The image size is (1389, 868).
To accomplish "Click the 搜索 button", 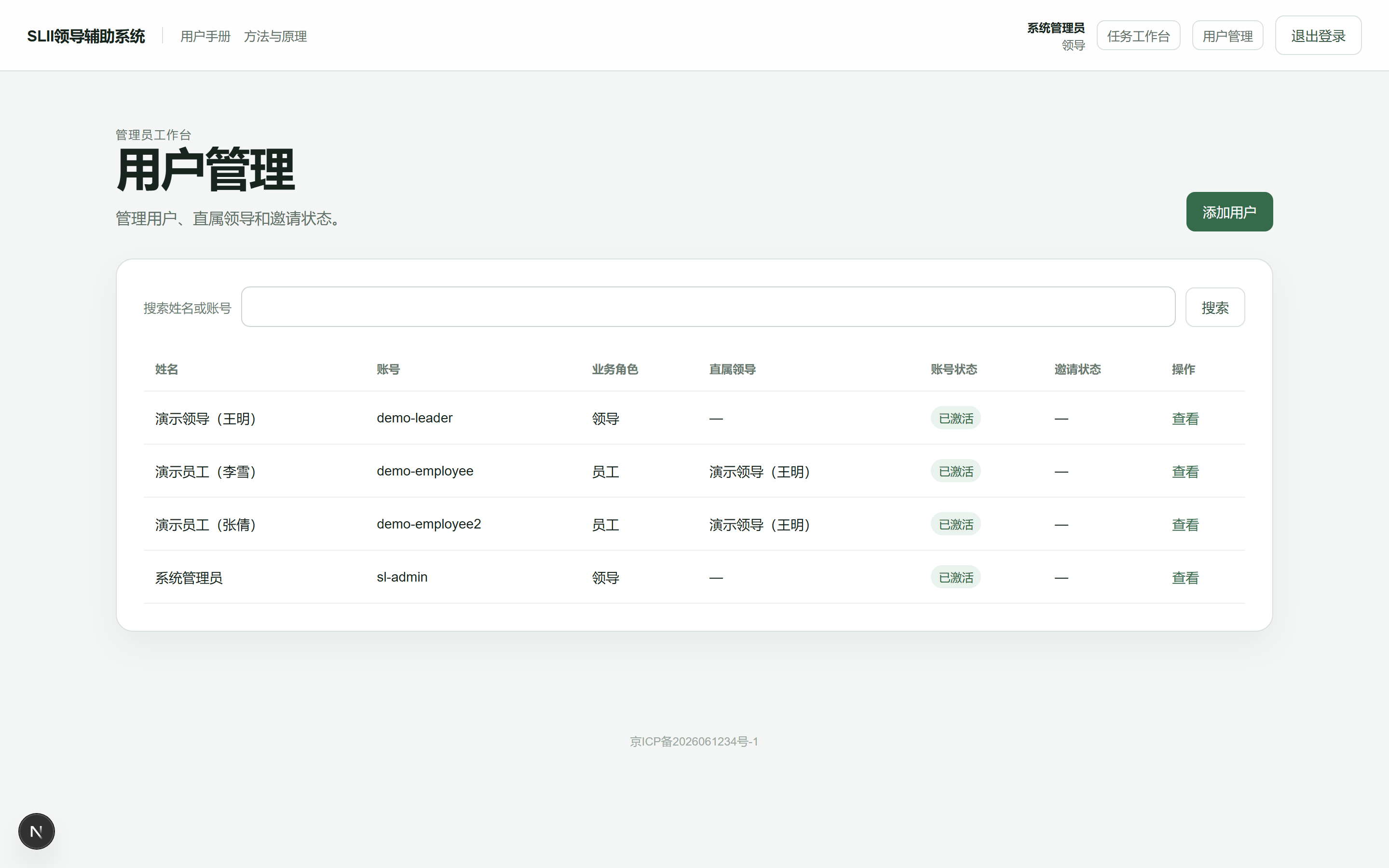I will 1214,307.
